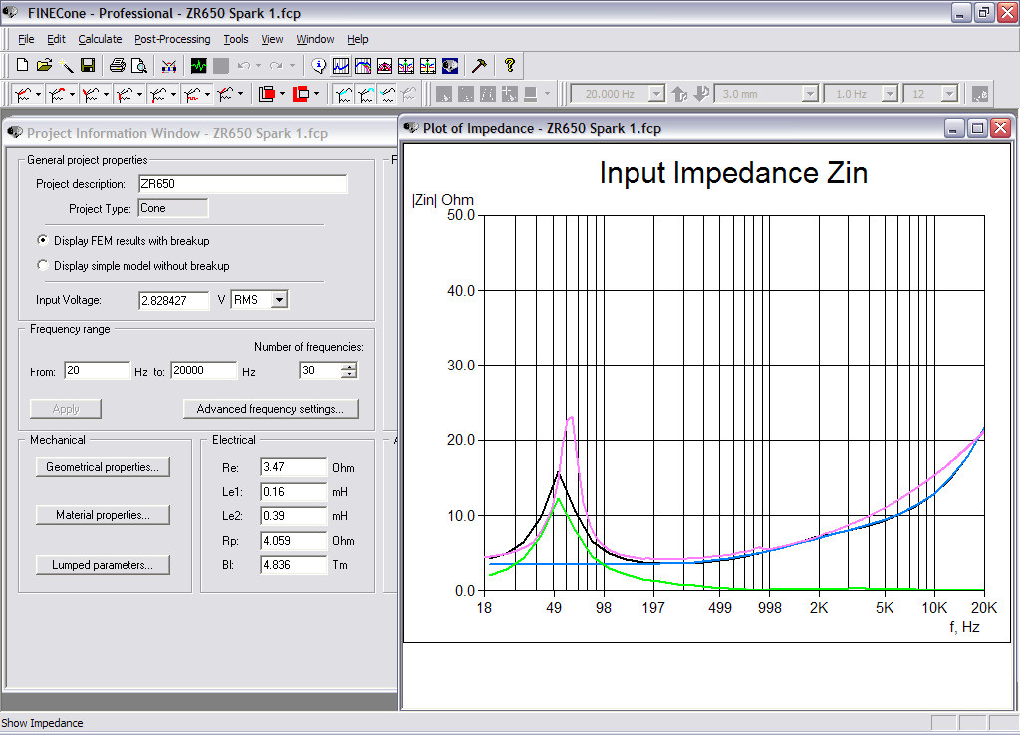
Task: Click the redo arrow icon
Action: (276, 65)
